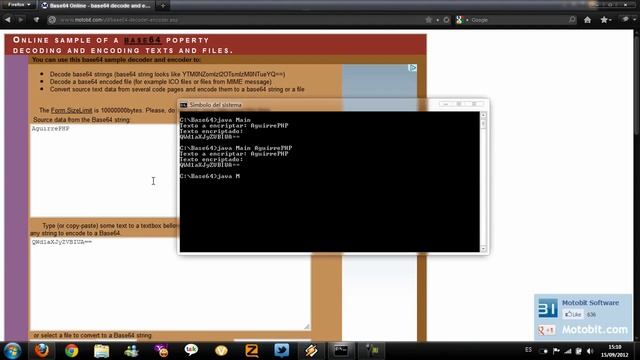Go forward with the browser forward arrow
This screenshot has height=360, width=640.
20,20
